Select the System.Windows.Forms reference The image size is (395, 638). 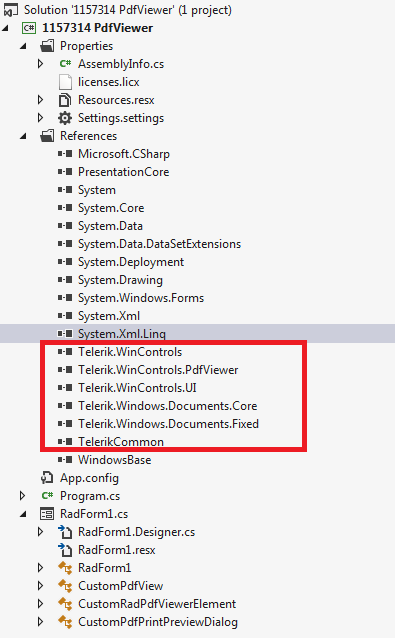pyautogui.click(x=141, y=298)
